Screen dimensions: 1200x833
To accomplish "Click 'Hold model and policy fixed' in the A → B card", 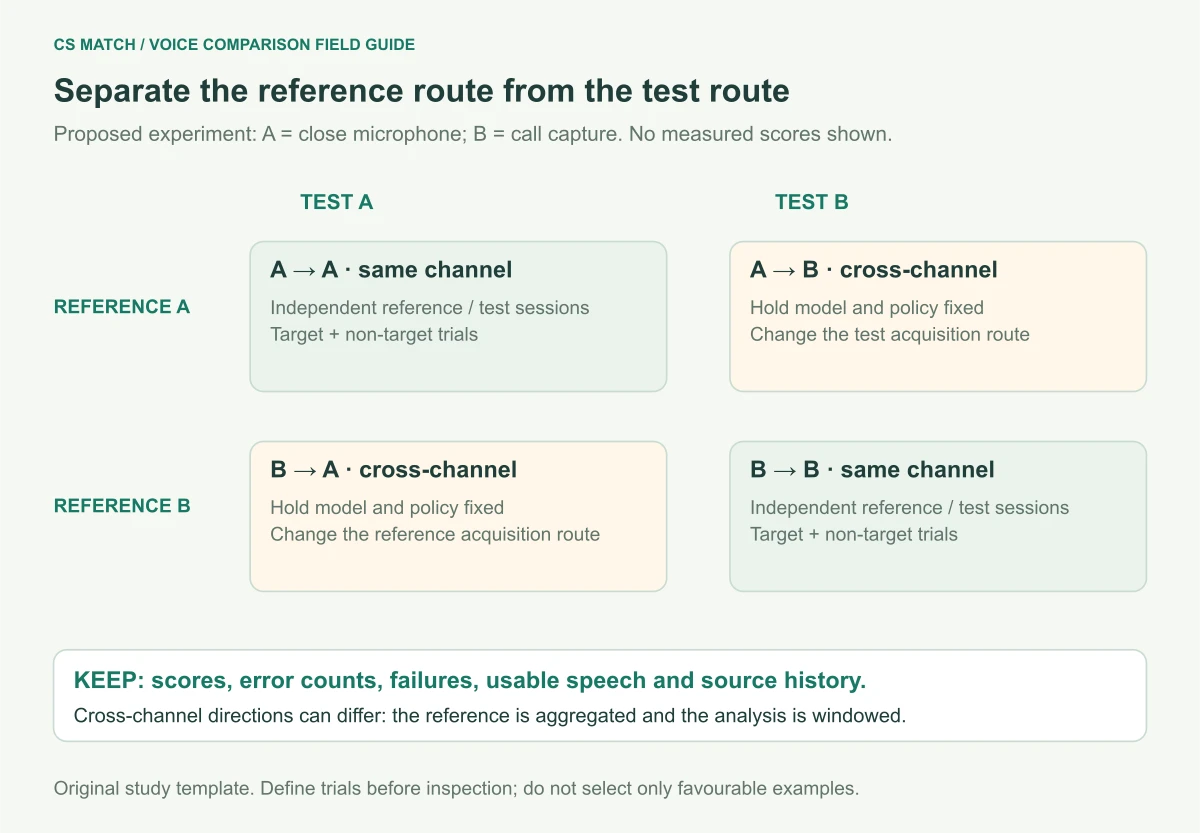I will [867, 308].
